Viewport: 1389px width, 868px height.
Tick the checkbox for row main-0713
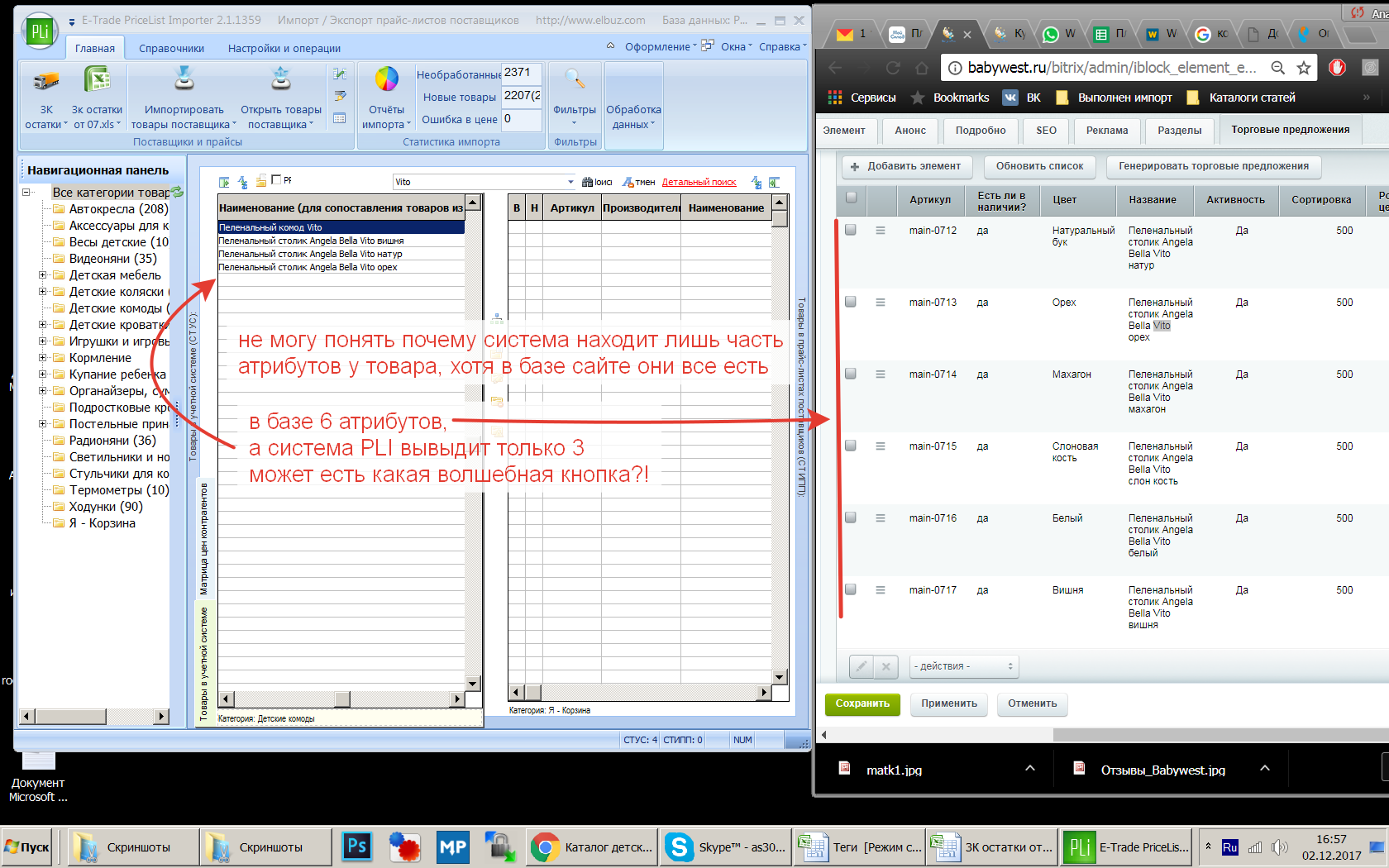point(851,302)
